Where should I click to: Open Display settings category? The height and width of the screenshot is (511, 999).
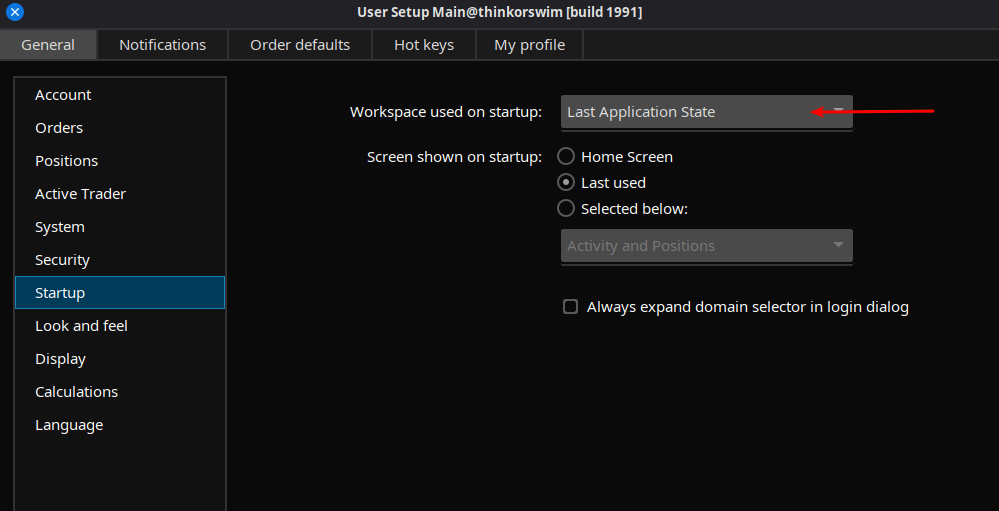[x=120, y=359]
